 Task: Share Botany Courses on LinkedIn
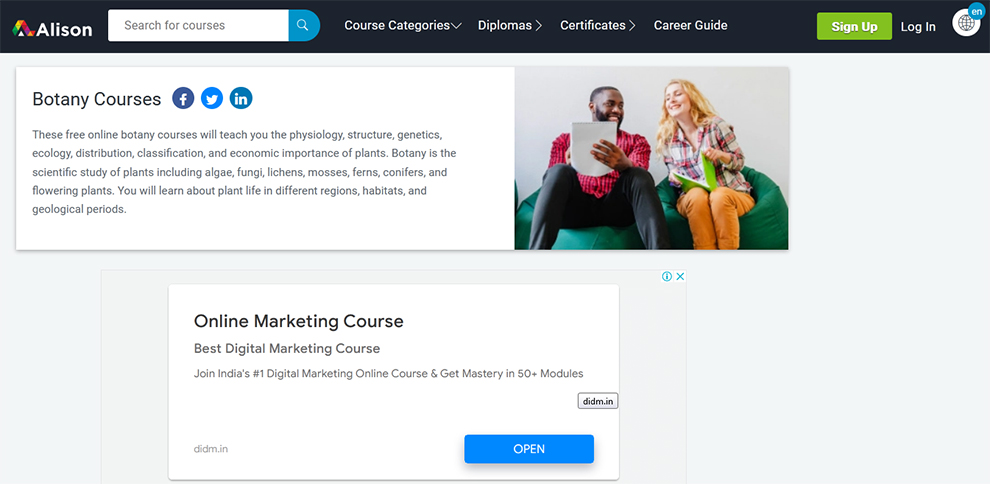(x=241, y=98)
